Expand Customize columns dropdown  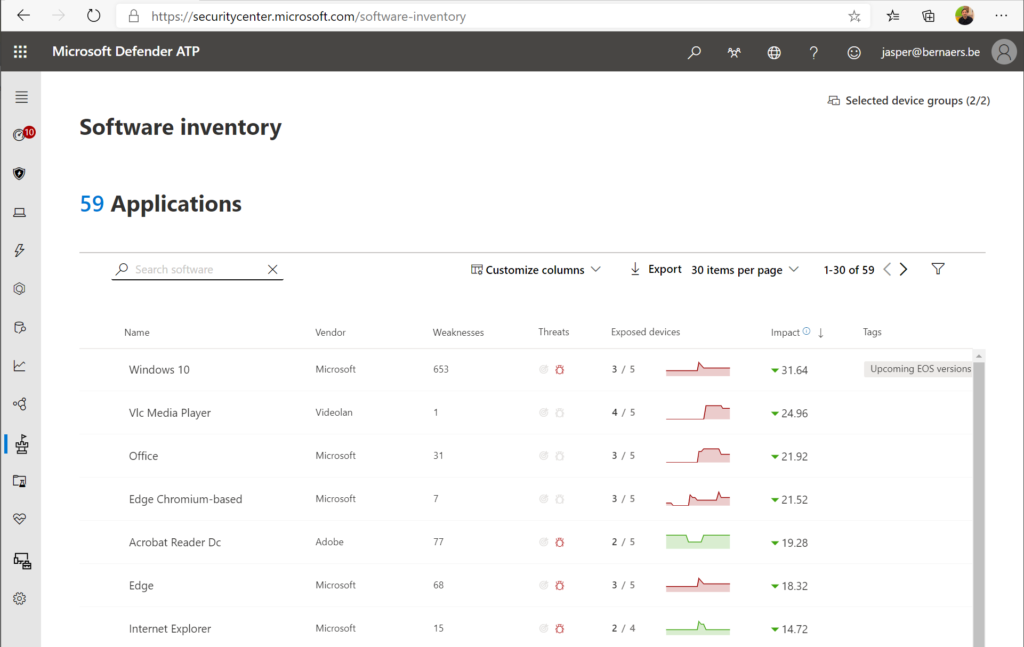pos(536,270)
